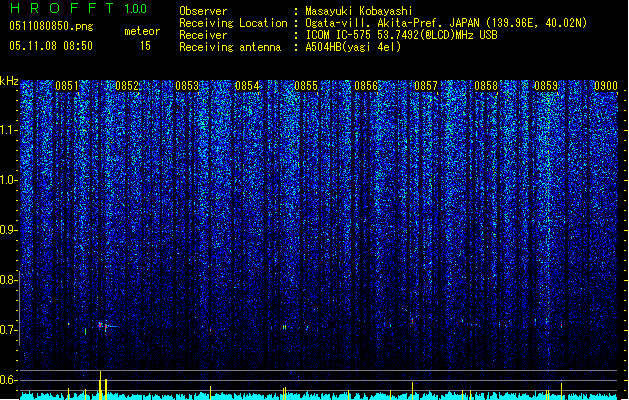This screenshot has height=400, width=629.
Task: Click the 0853 time marker
Action: click(187, 86)
